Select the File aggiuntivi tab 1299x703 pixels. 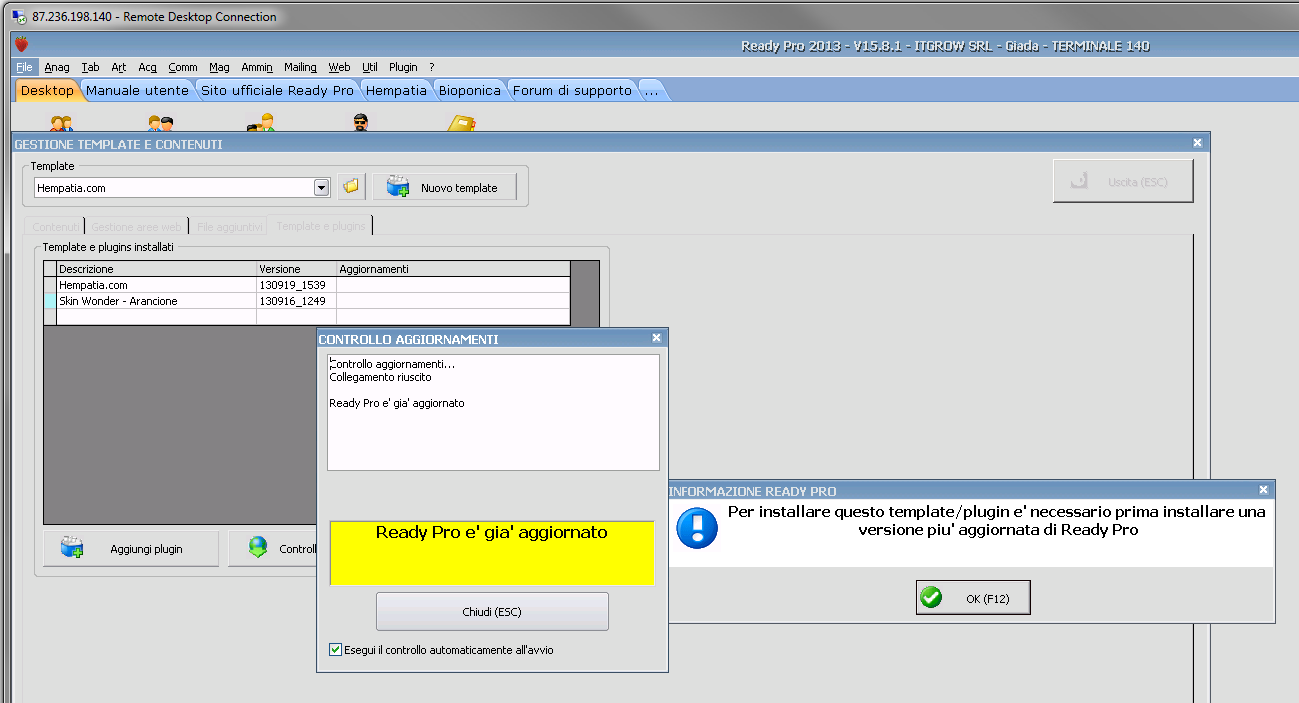coord(229,227)
